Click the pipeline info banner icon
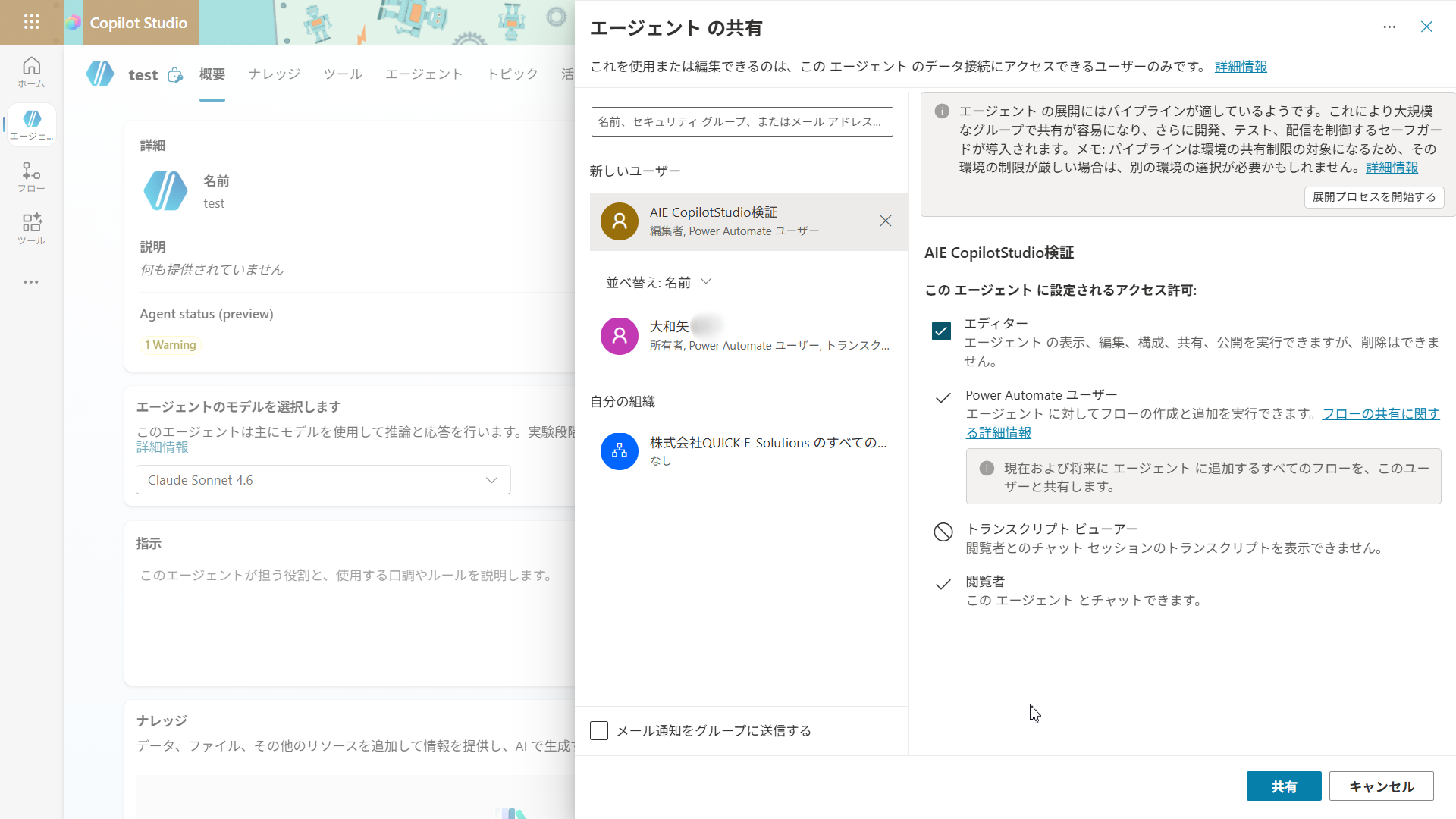Image resolution: width=1456 pixels, height=819 pixels. coord(942,111)
